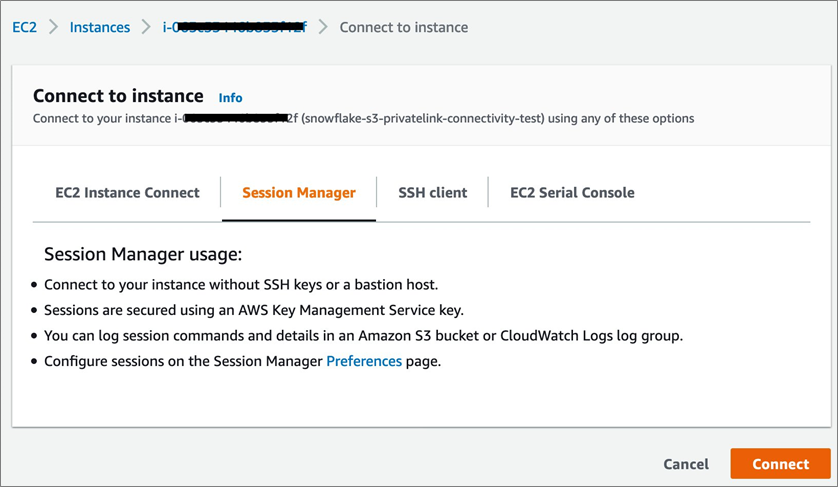This screenshot has height=487, width=838.
Task: Click the orange Connect button
Action: 780,464
